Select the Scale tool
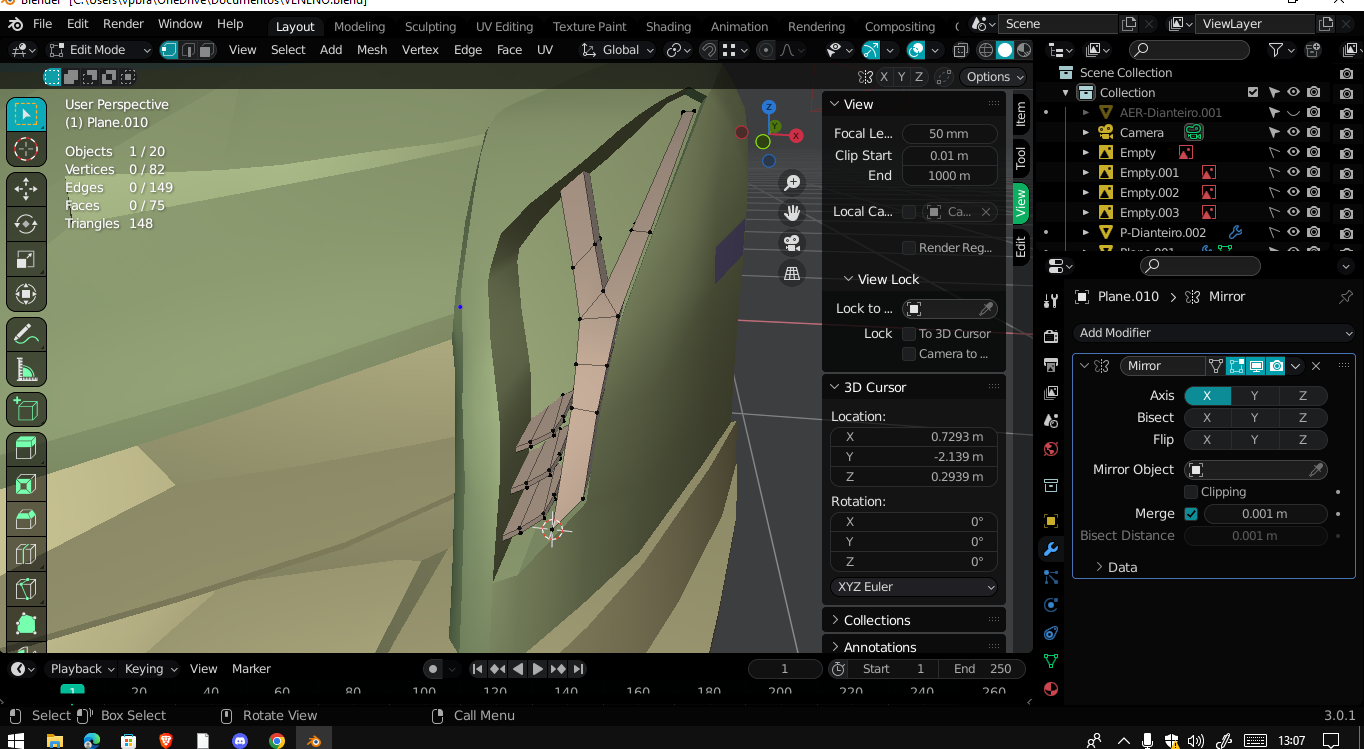Screen dimensions: 1364x749 (26, 259)
